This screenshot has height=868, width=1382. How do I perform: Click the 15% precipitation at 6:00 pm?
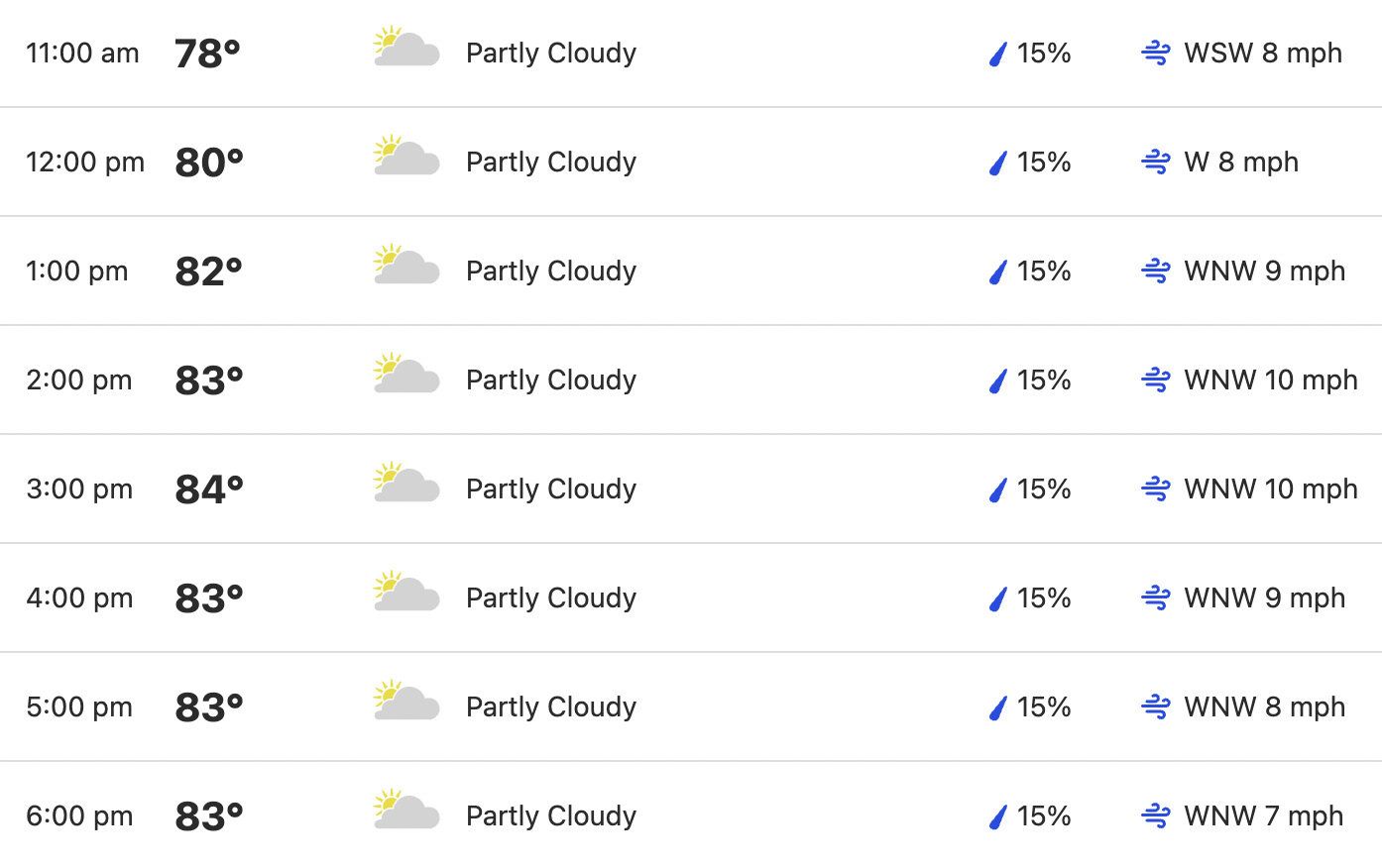click(1044, 815)
